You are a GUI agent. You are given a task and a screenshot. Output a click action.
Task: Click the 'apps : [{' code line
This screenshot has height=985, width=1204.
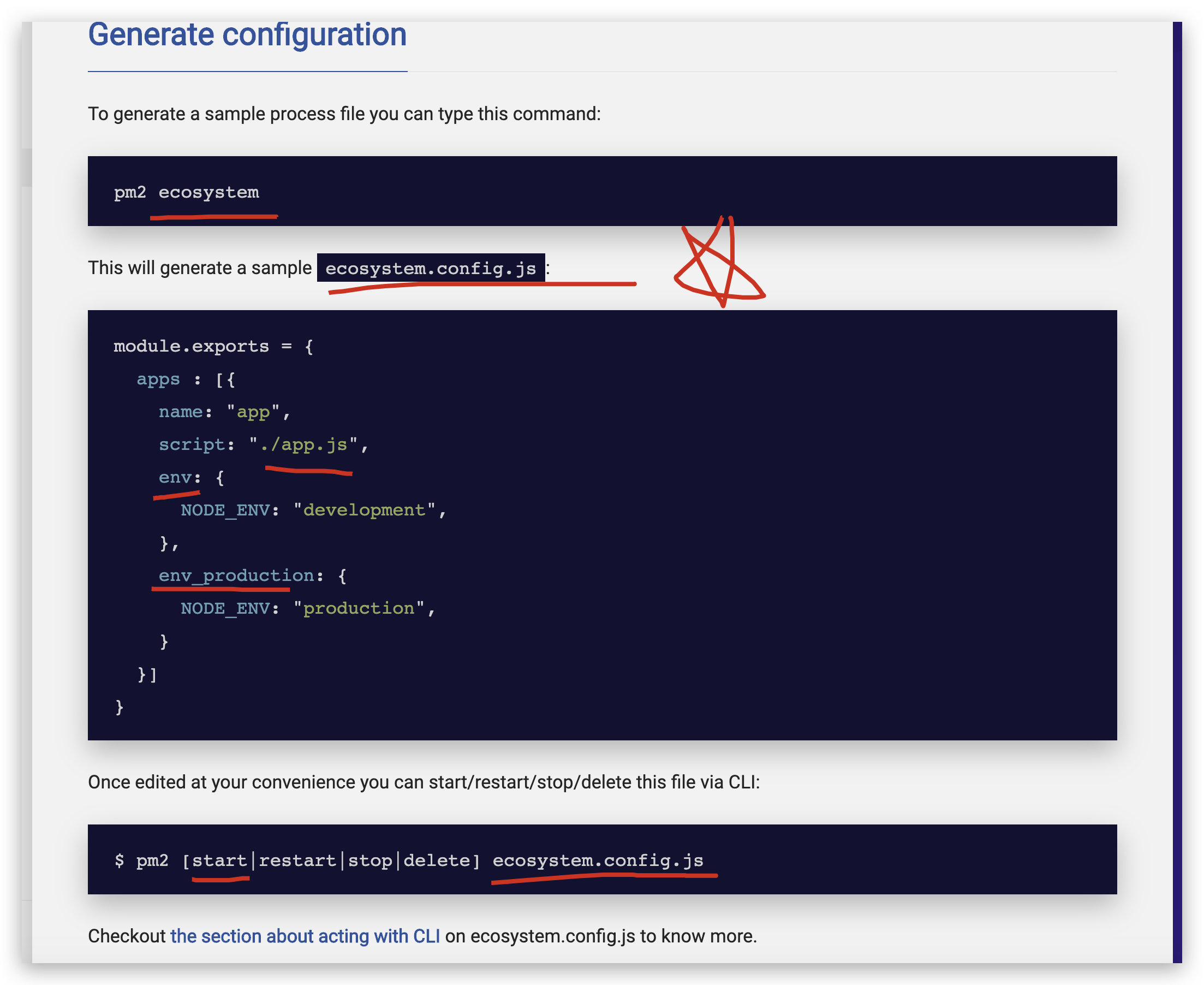(x=186, y=379)
